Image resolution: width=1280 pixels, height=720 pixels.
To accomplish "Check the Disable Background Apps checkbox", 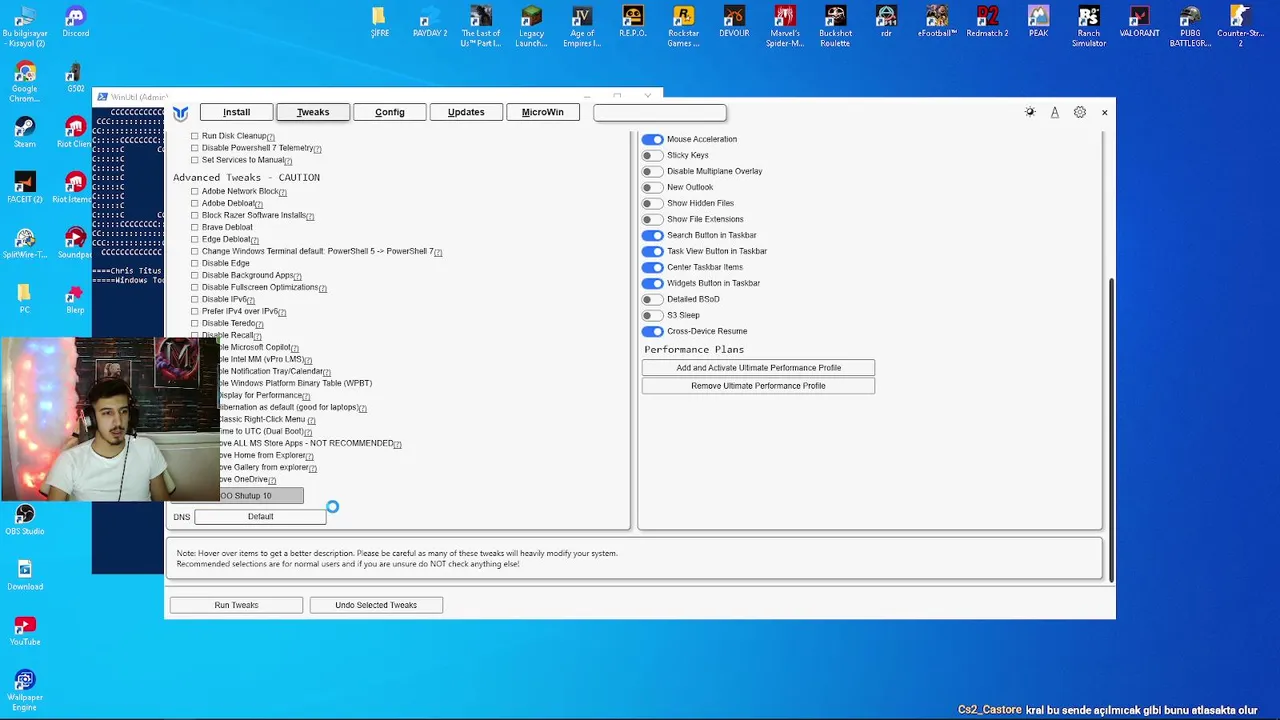I will click(195, 275).
